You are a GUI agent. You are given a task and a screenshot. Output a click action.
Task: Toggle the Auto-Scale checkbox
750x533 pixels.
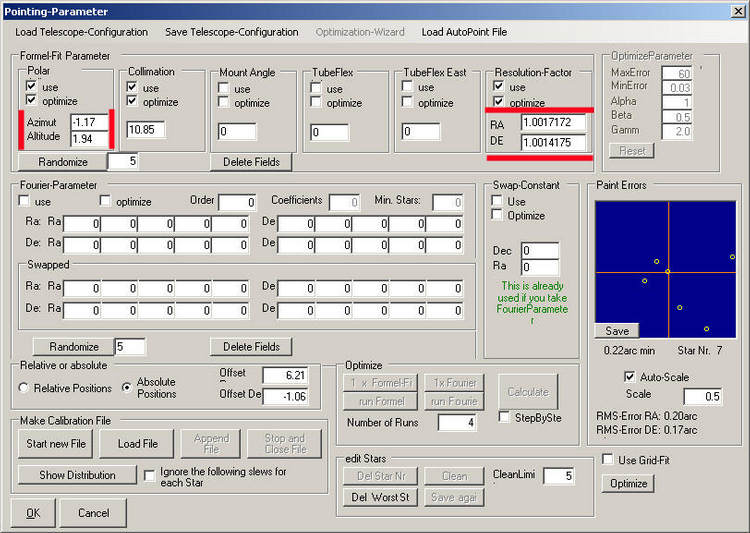629,377
